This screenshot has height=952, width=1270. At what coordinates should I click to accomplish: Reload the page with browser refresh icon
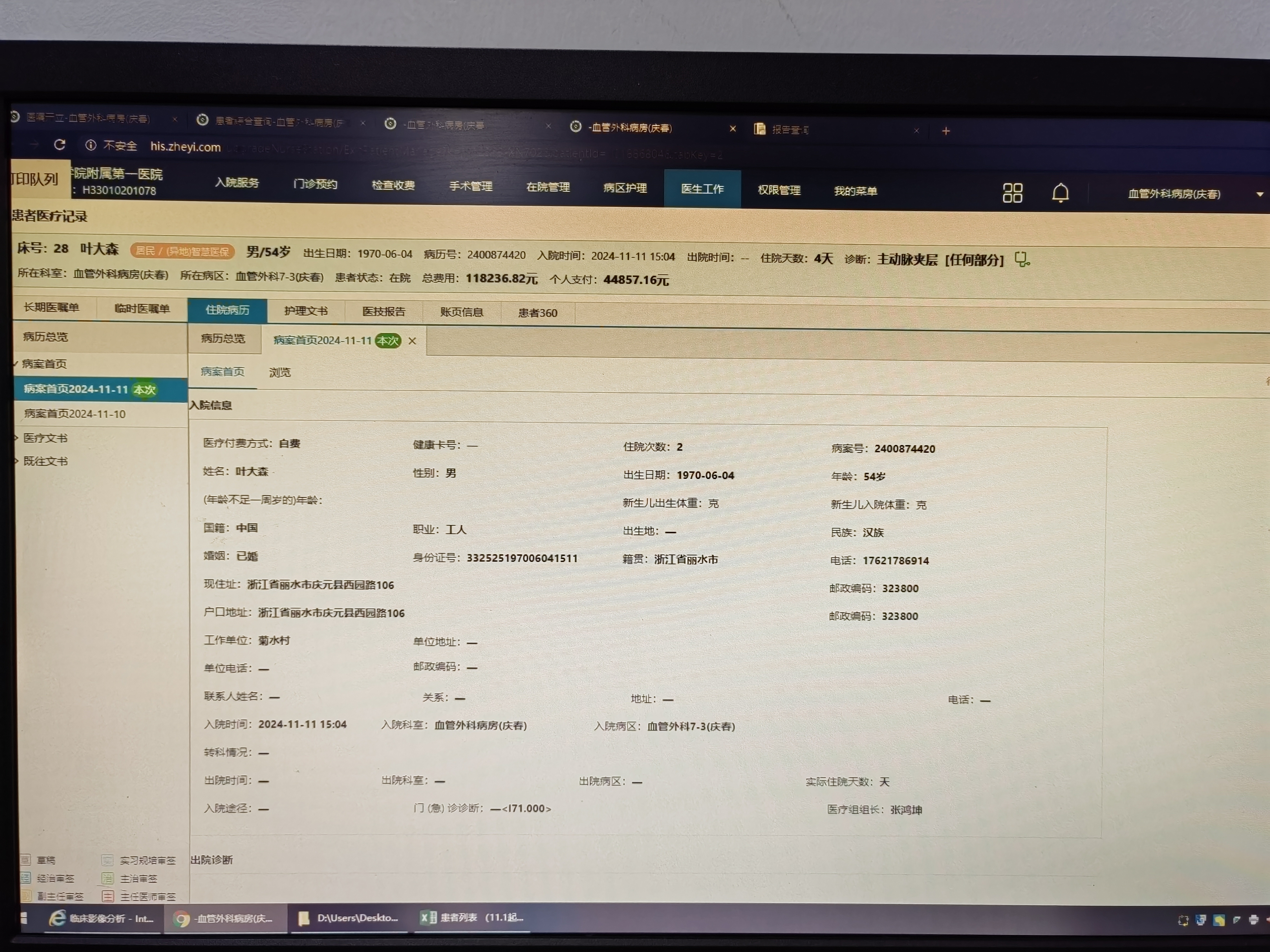coord(60,144)
